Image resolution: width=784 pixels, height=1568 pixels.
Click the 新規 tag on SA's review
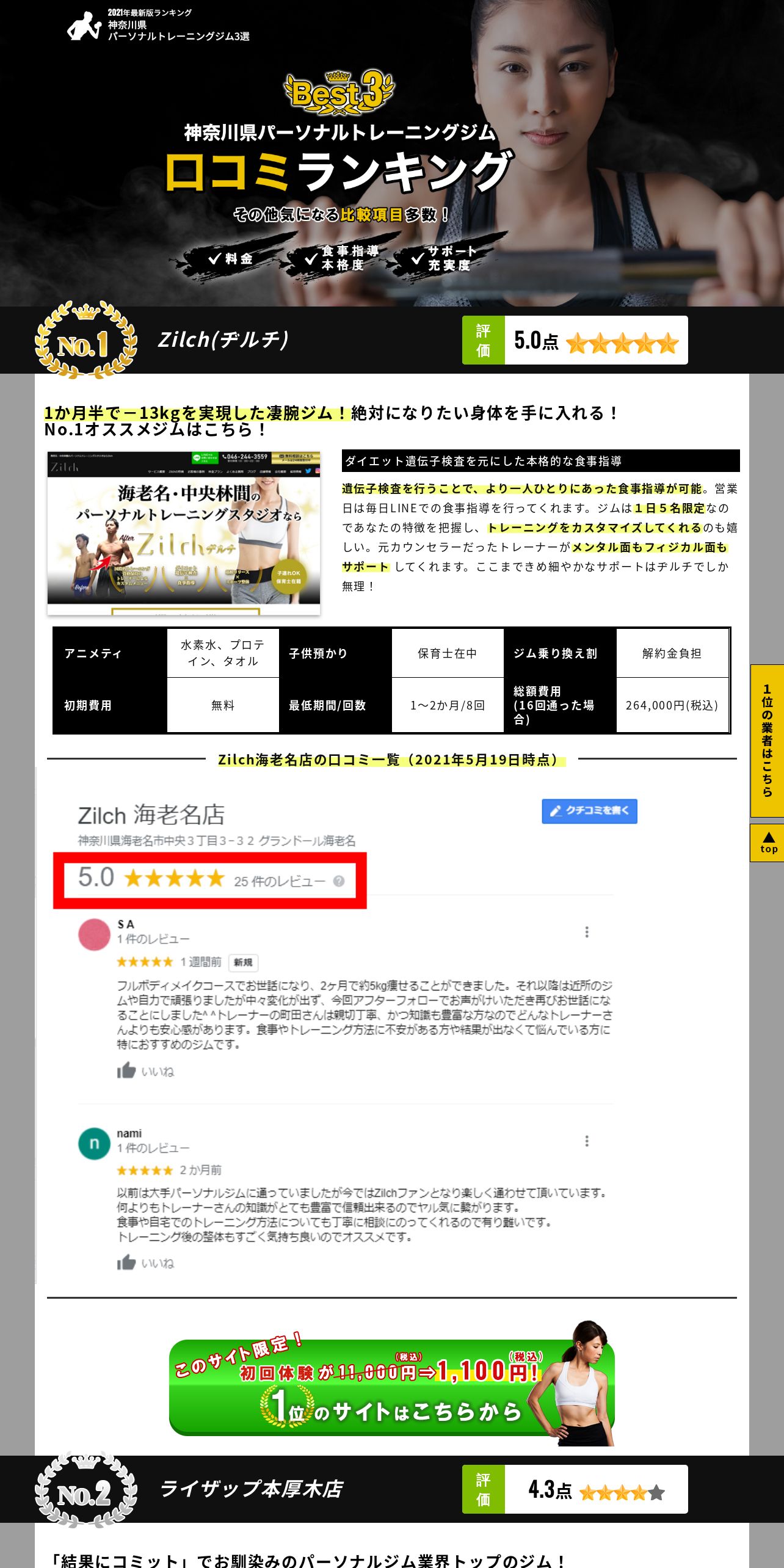click(x=243, y=962)
